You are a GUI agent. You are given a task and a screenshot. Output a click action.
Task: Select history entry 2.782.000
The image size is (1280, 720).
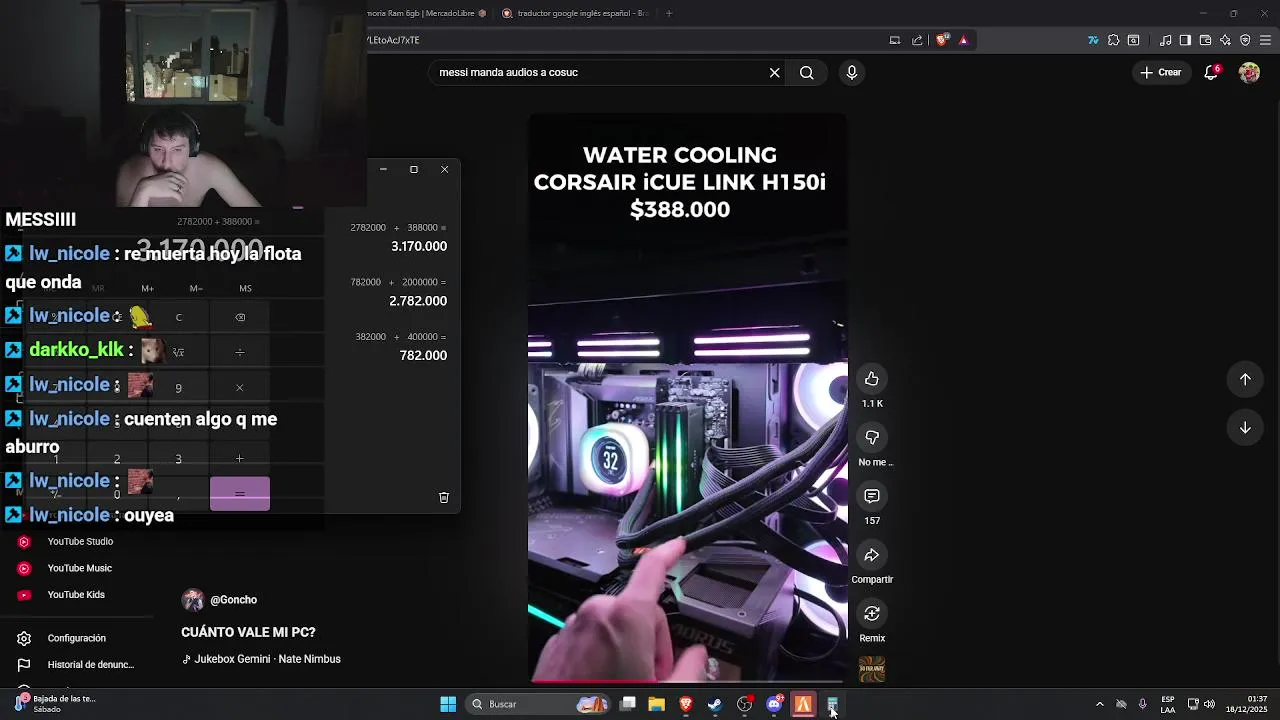tap(398, 292)
